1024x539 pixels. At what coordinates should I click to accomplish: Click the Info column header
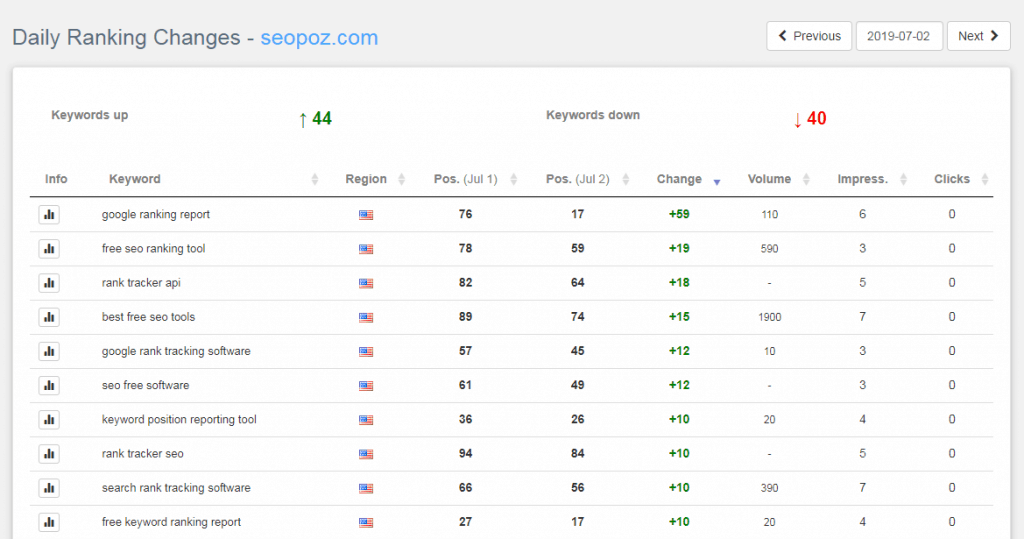[56, 179]
